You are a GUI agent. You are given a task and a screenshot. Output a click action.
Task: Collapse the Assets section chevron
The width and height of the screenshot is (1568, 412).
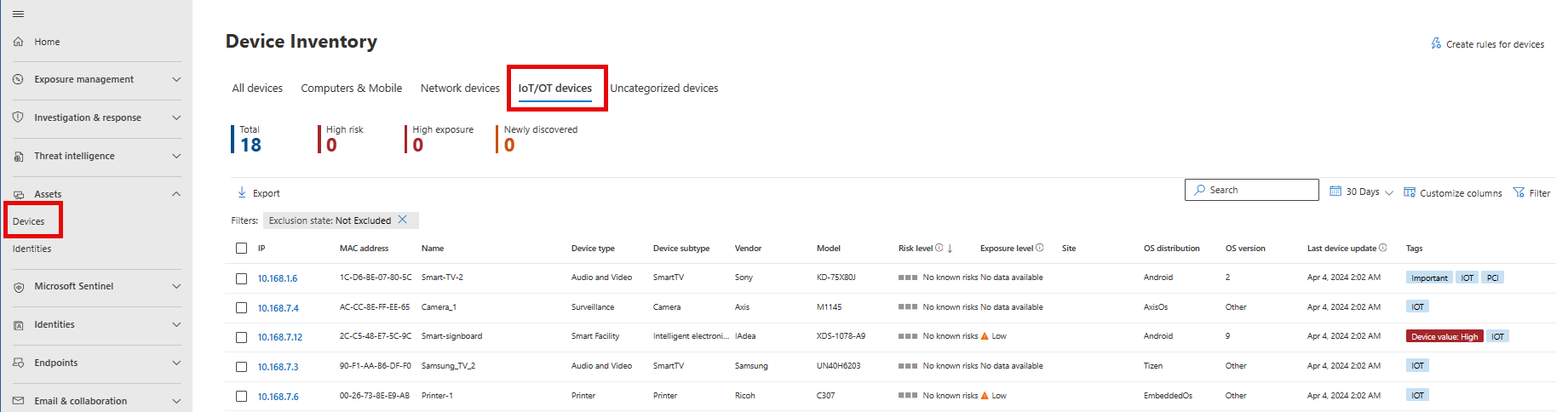176,194
